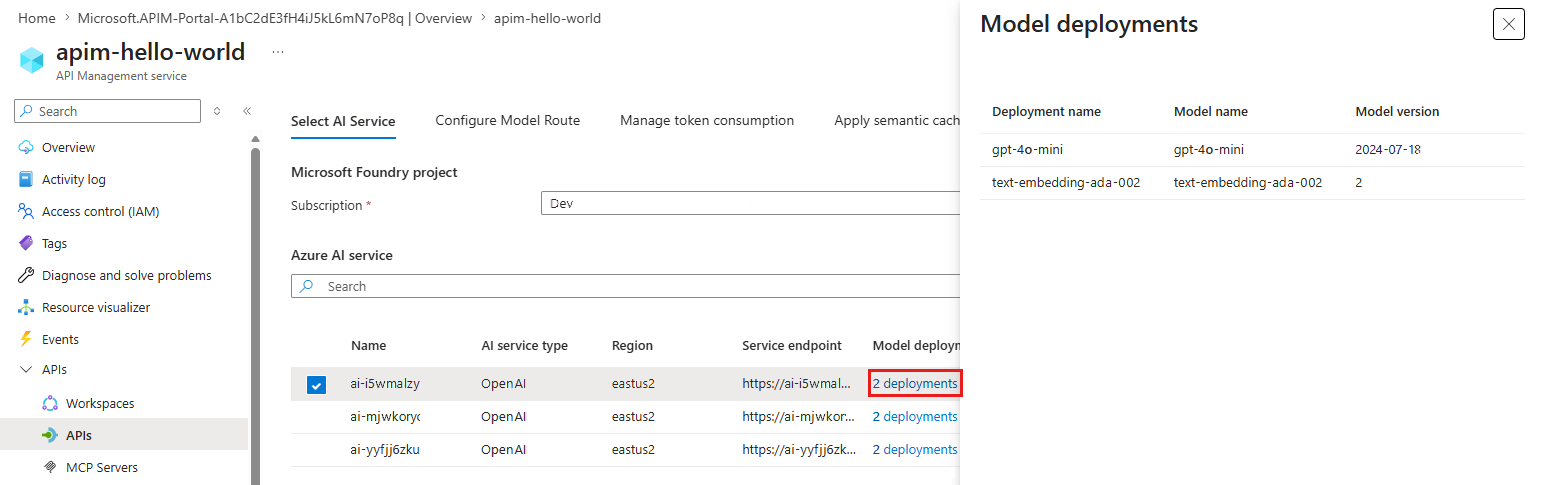This screenshot has height=485, width=1541.
Task: Open Events lightning bolt icon
Action: 26,340
